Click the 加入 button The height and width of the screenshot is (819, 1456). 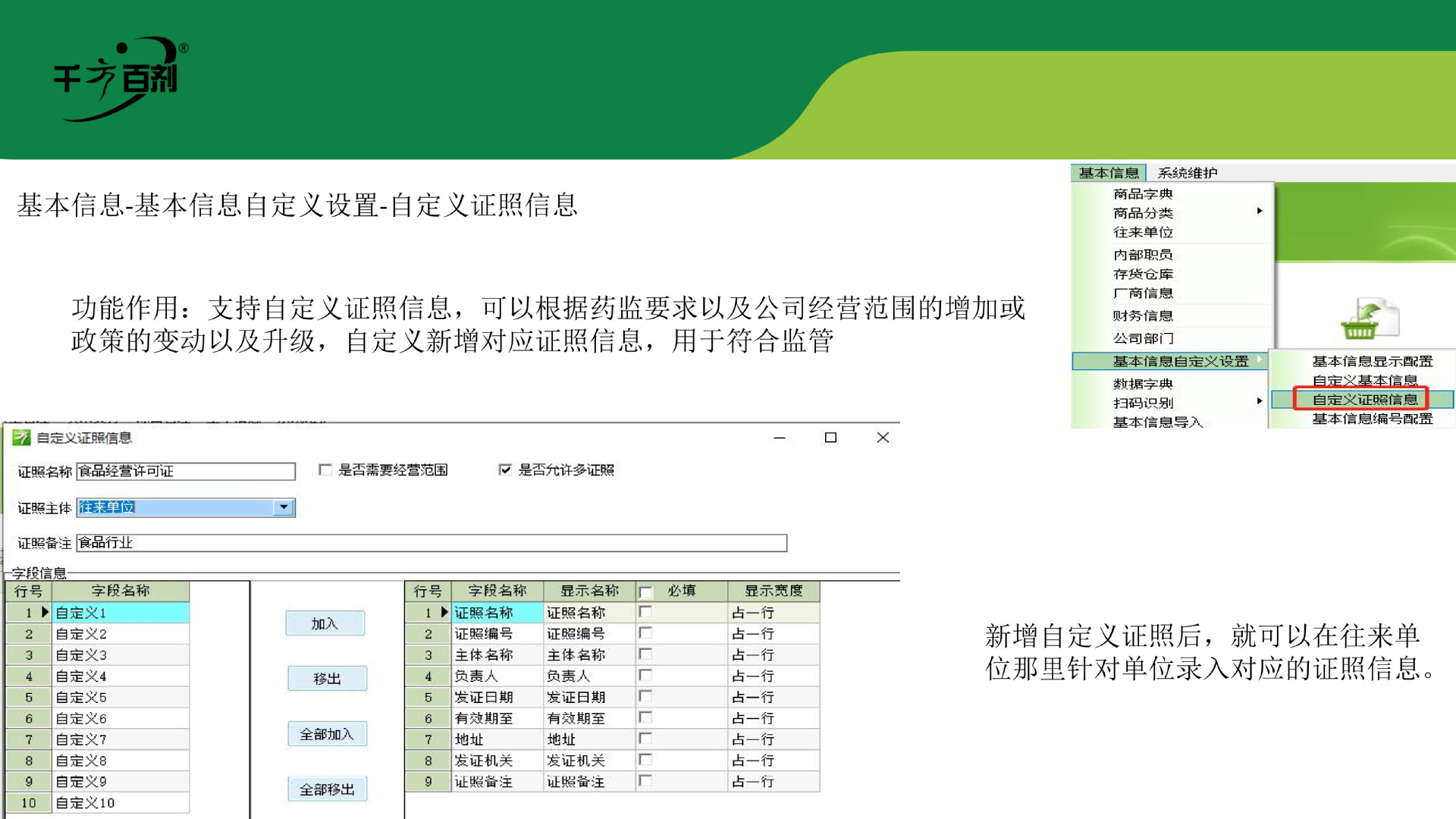pyautogui.click(x=325, y=623)
